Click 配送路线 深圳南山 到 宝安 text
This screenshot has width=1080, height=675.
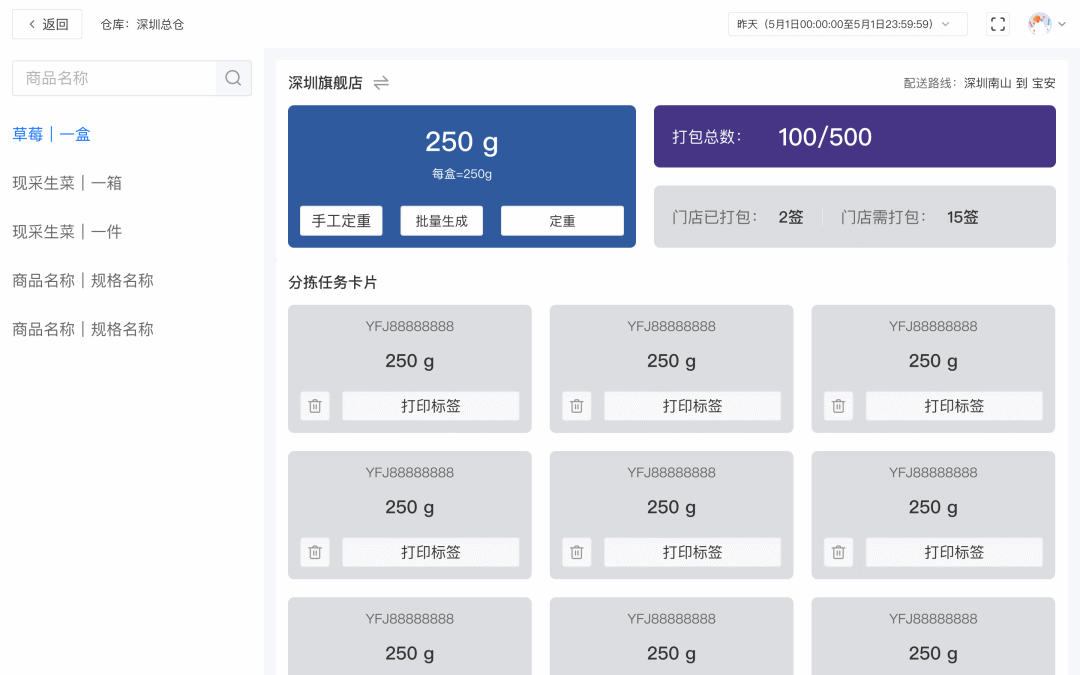tap(979, 83)
